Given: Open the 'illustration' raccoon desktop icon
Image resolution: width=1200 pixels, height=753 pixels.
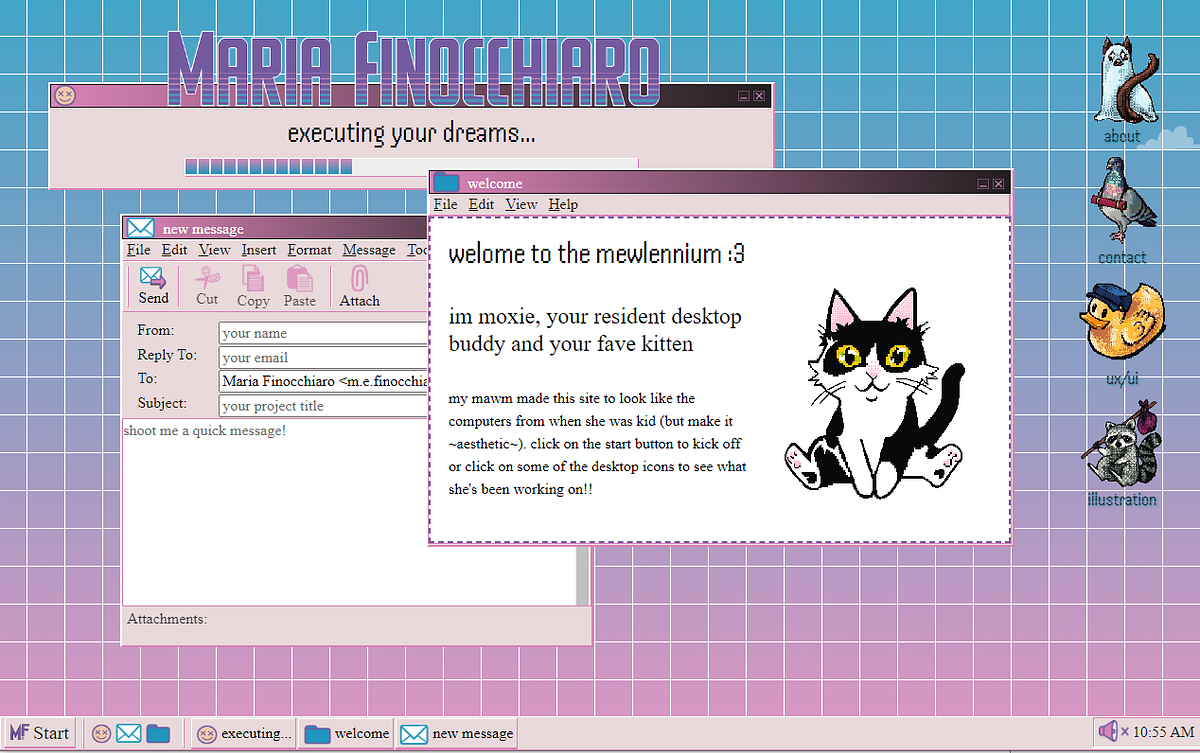Looking at the screenshot, I should tap(1122, 450).
